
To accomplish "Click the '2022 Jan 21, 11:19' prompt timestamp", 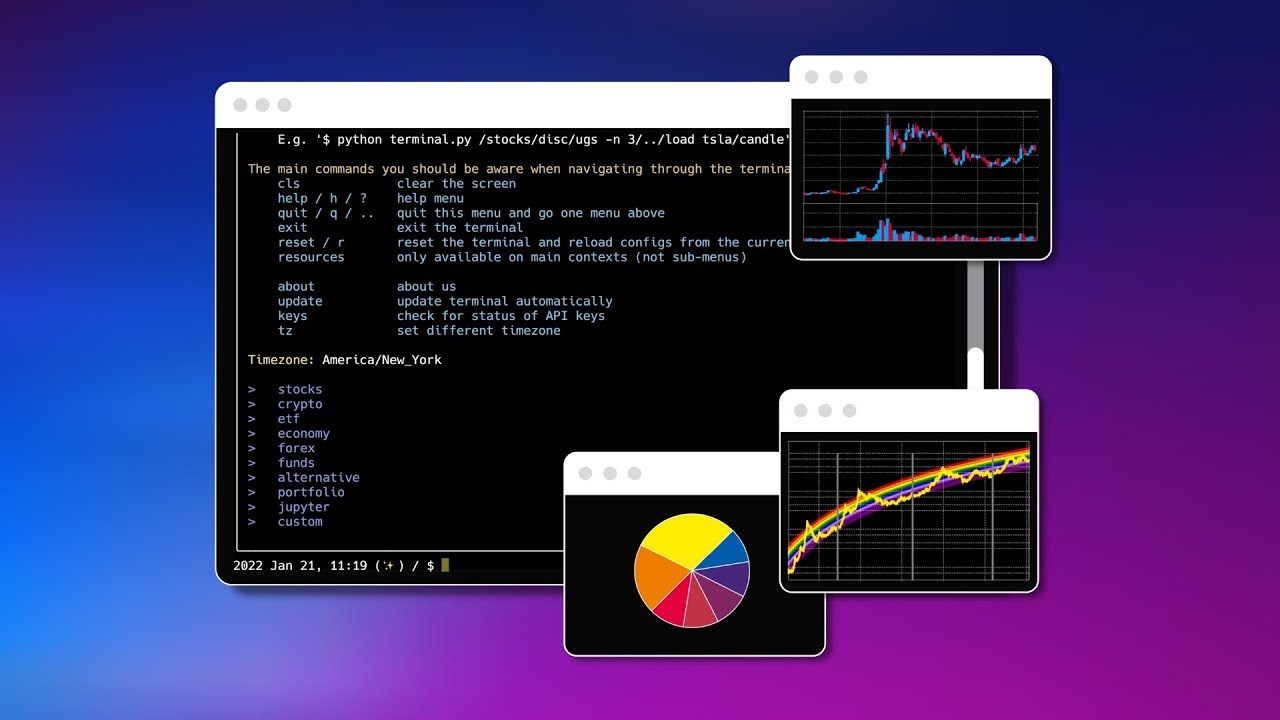I will [299, 566].
